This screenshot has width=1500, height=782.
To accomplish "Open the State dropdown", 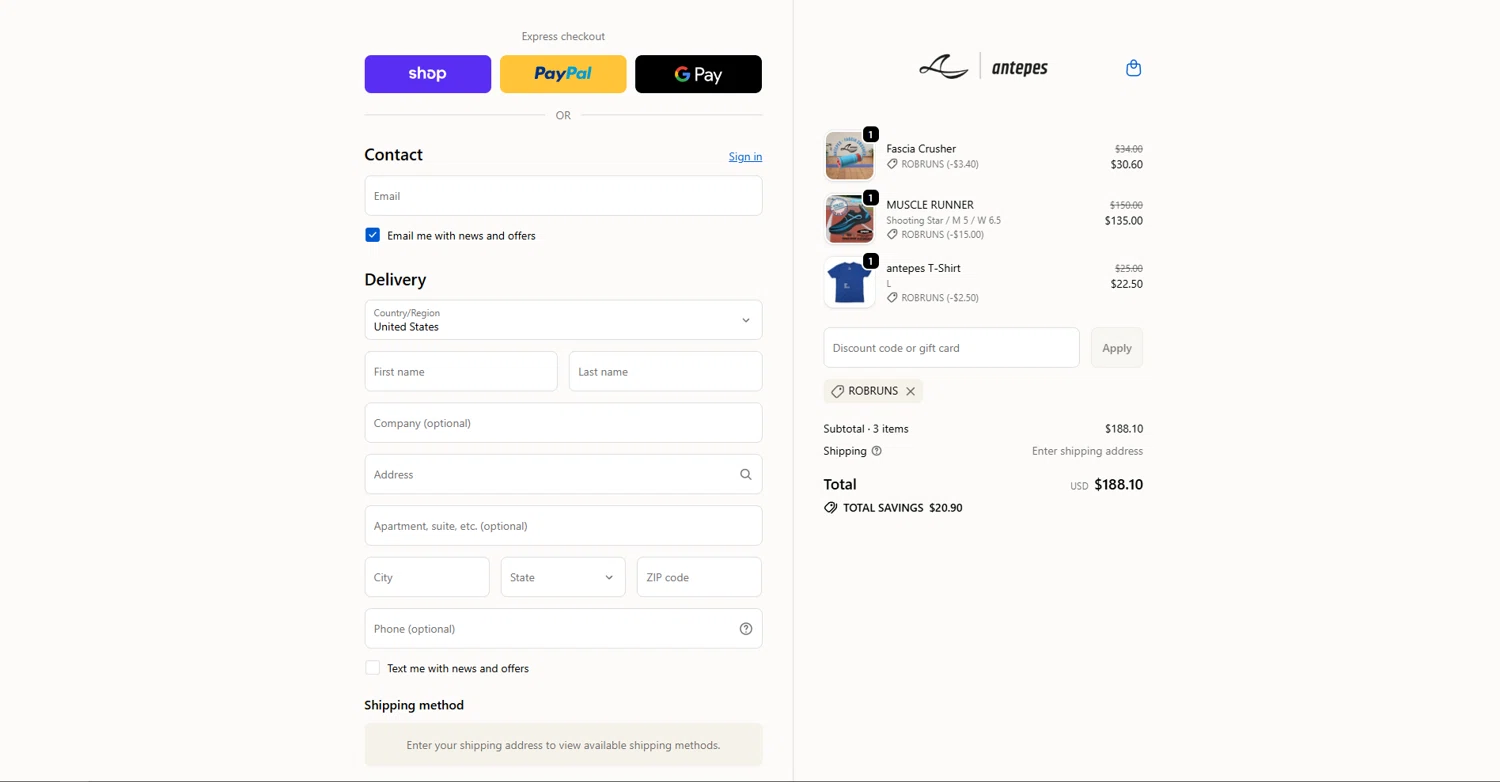I will point(563,577).
